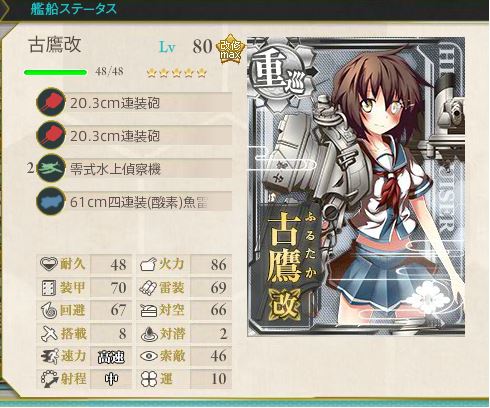The height and width of the screenshot is (408, 490).
Task: Click the 高速 speed value
Action: point(111,357)
